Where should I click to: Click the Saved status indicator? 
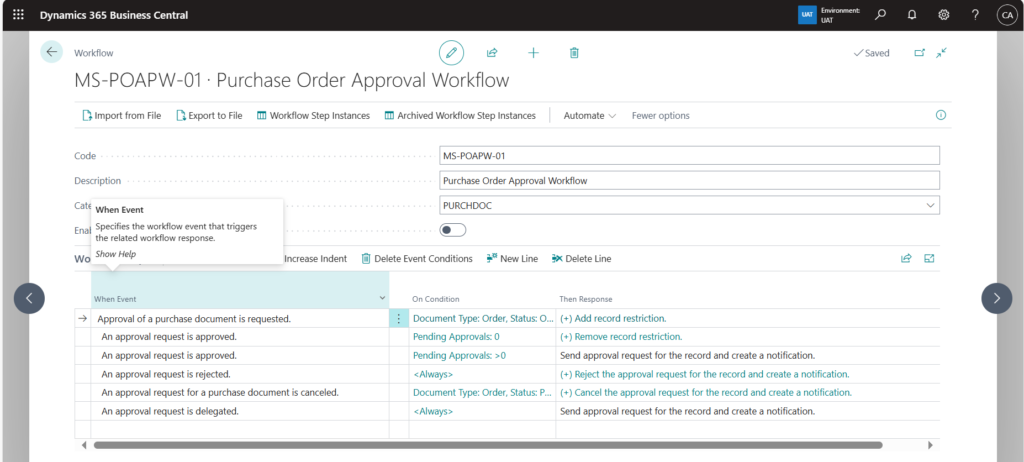[x=871, y=53]
